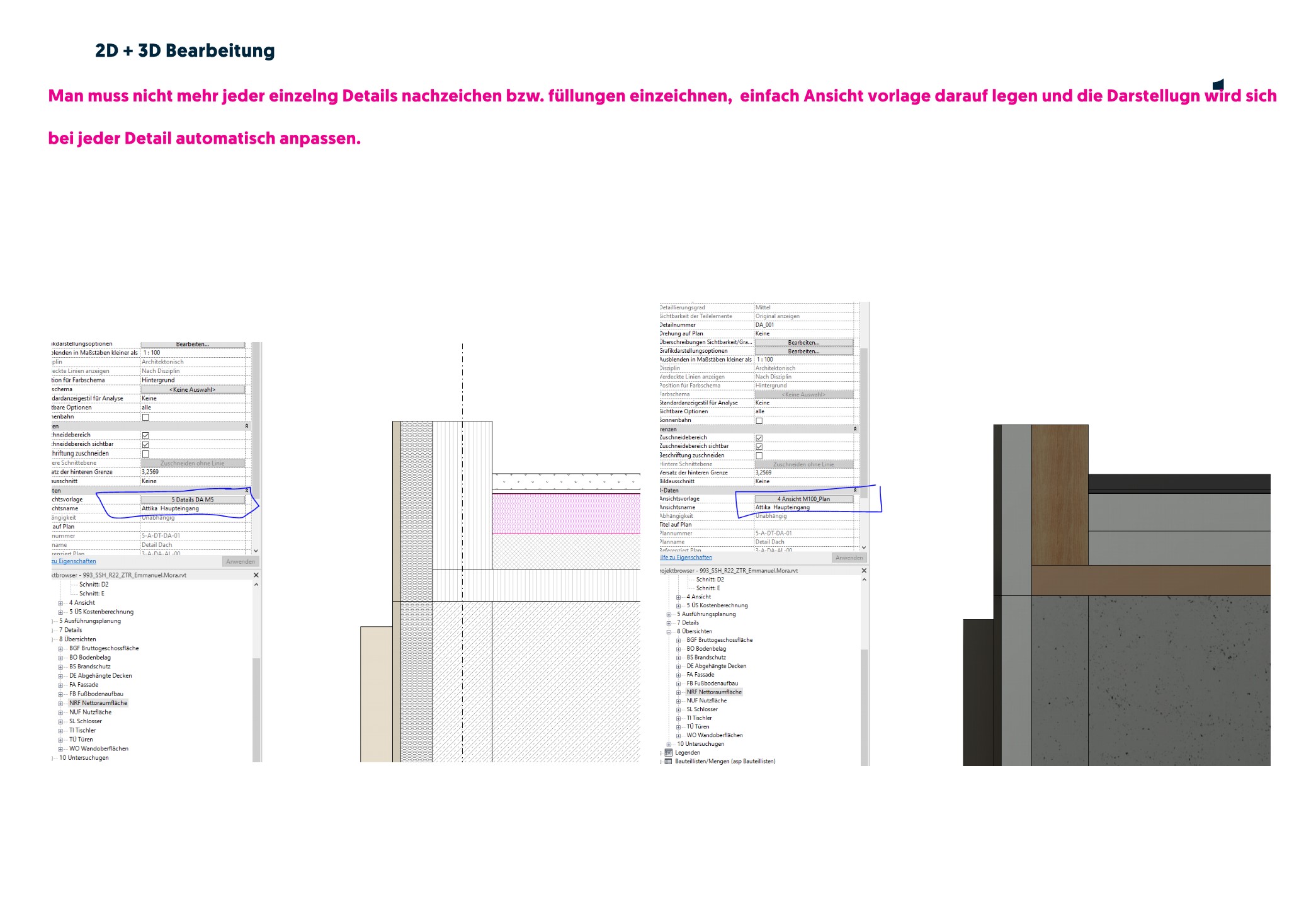Close the right Projektbrowser panel with the X
Image resolution: width=1316 pixels, height=904 pixels.
(864, 571)
